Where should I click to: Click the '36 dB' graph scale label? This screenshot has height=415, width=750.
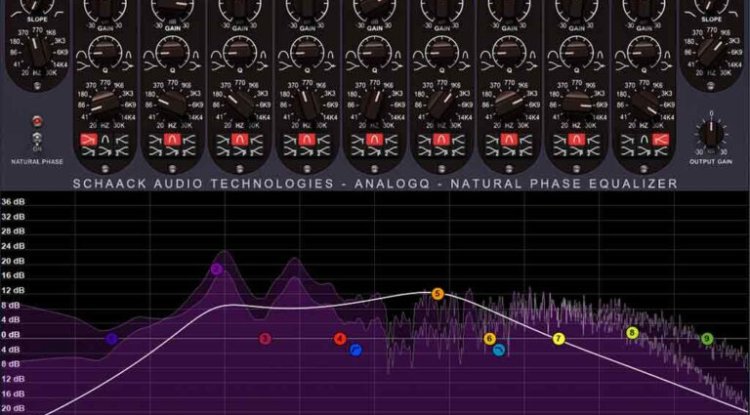[x=13, y=202]
